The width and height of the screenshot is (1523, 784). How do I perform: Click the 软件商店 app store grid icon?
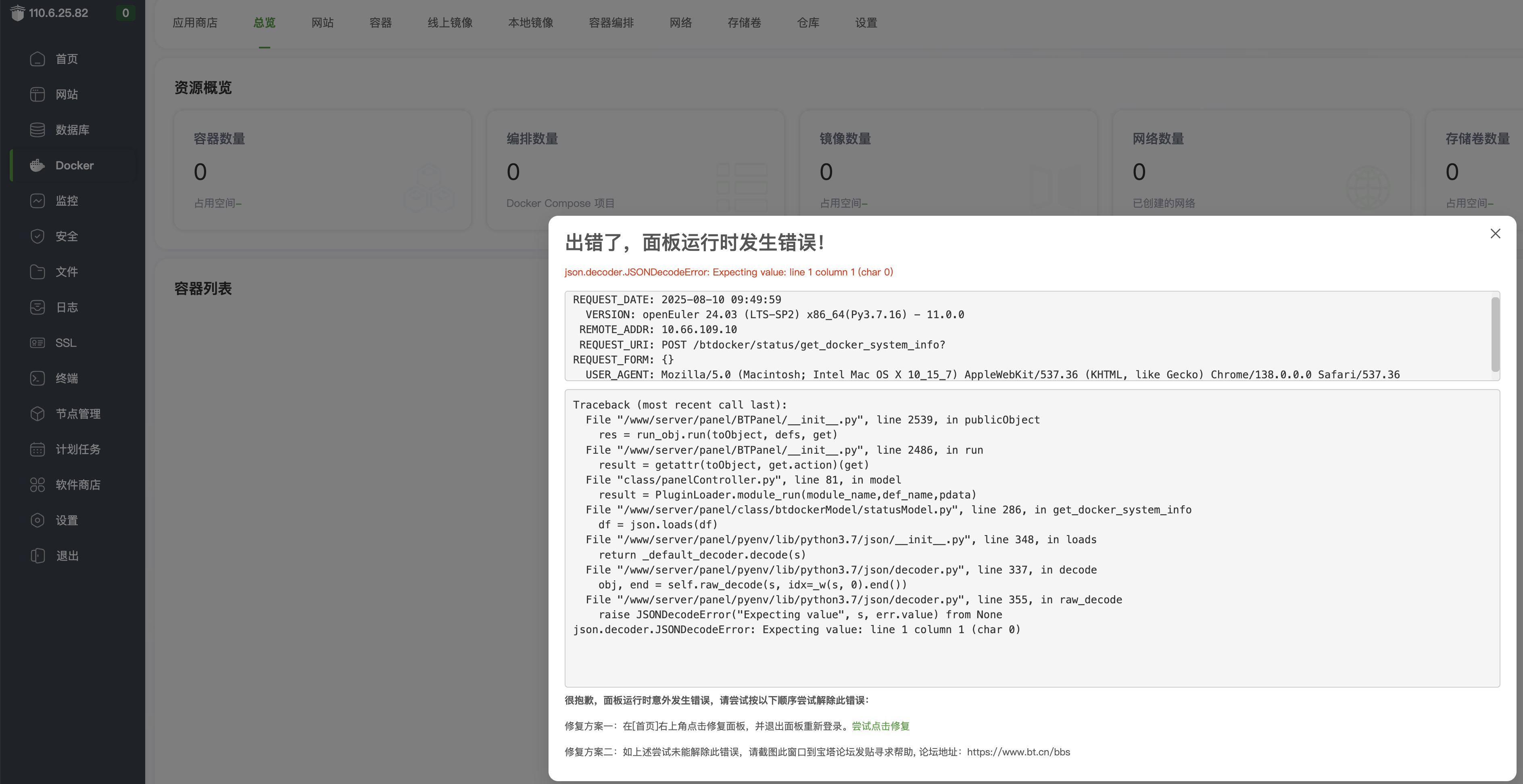coord(37,485)
